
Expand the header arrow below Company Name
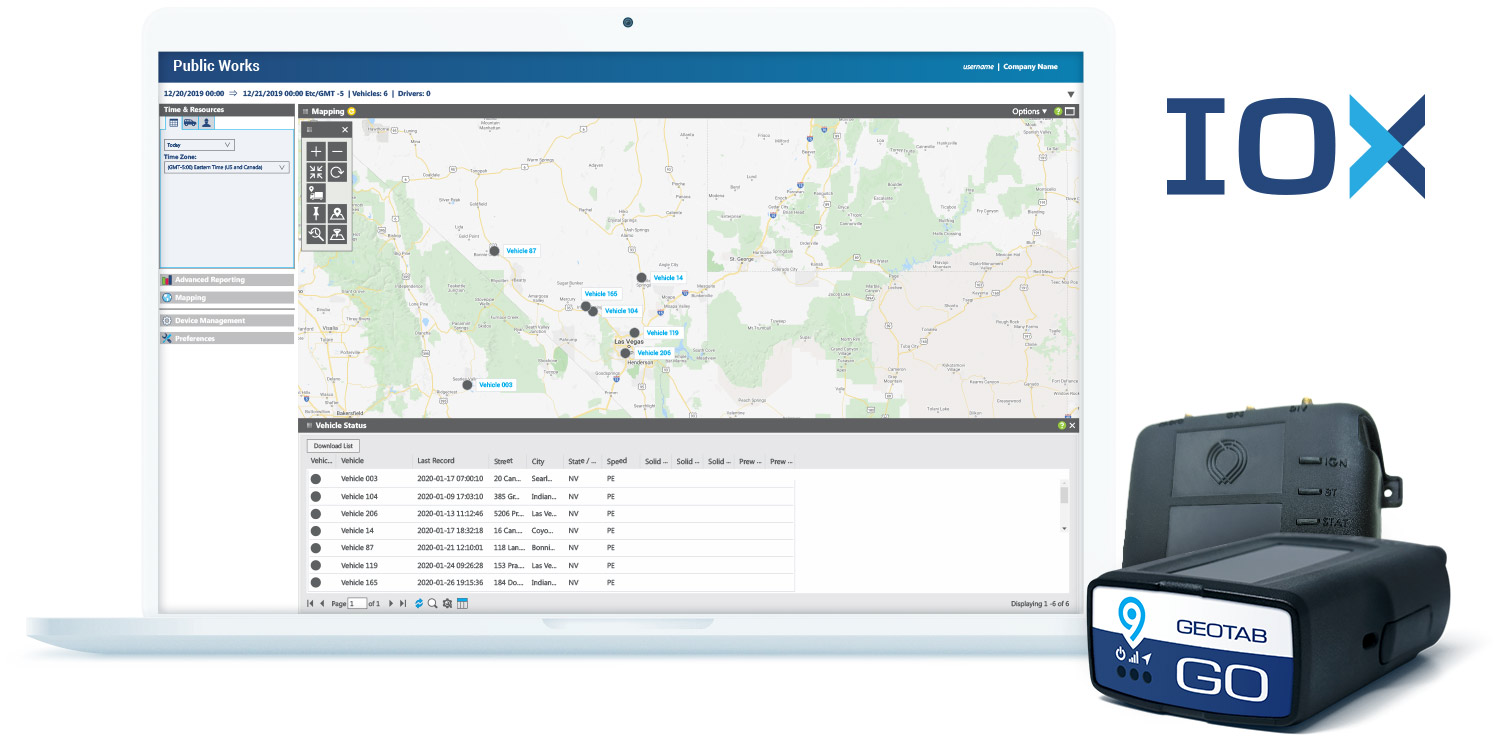1070,94
